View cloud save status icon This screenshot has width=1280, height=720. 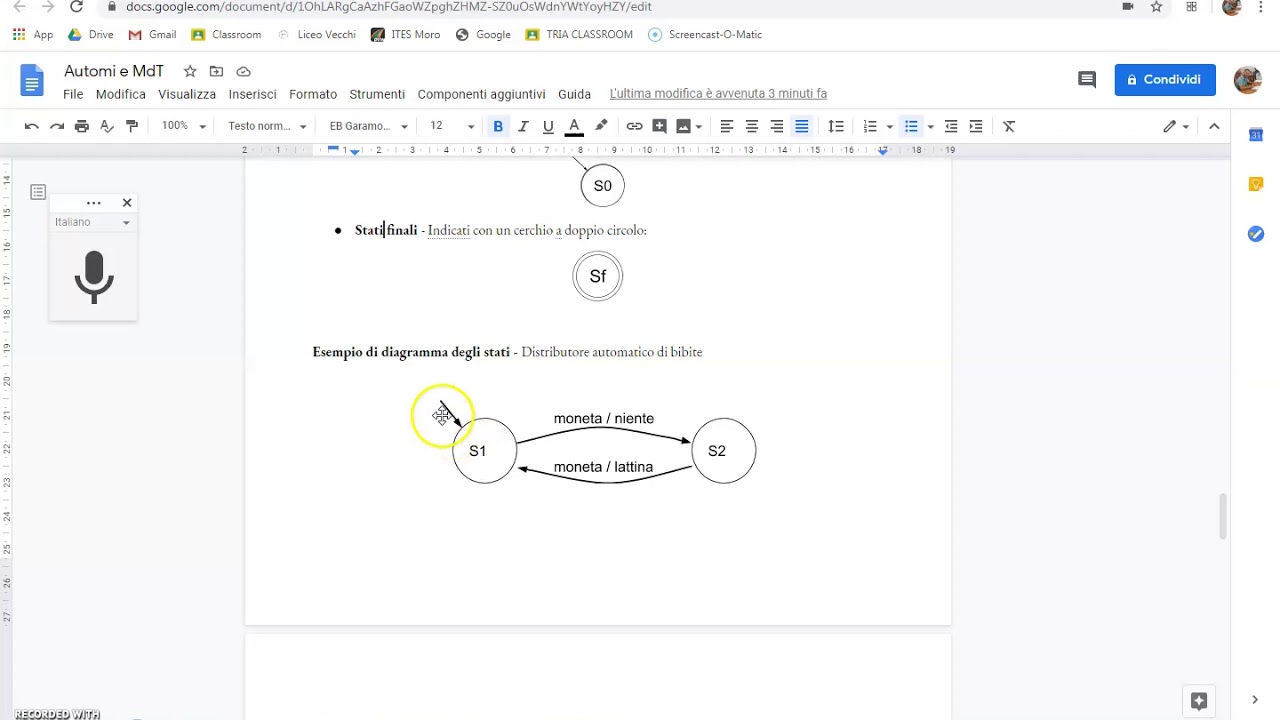(243, 71)
